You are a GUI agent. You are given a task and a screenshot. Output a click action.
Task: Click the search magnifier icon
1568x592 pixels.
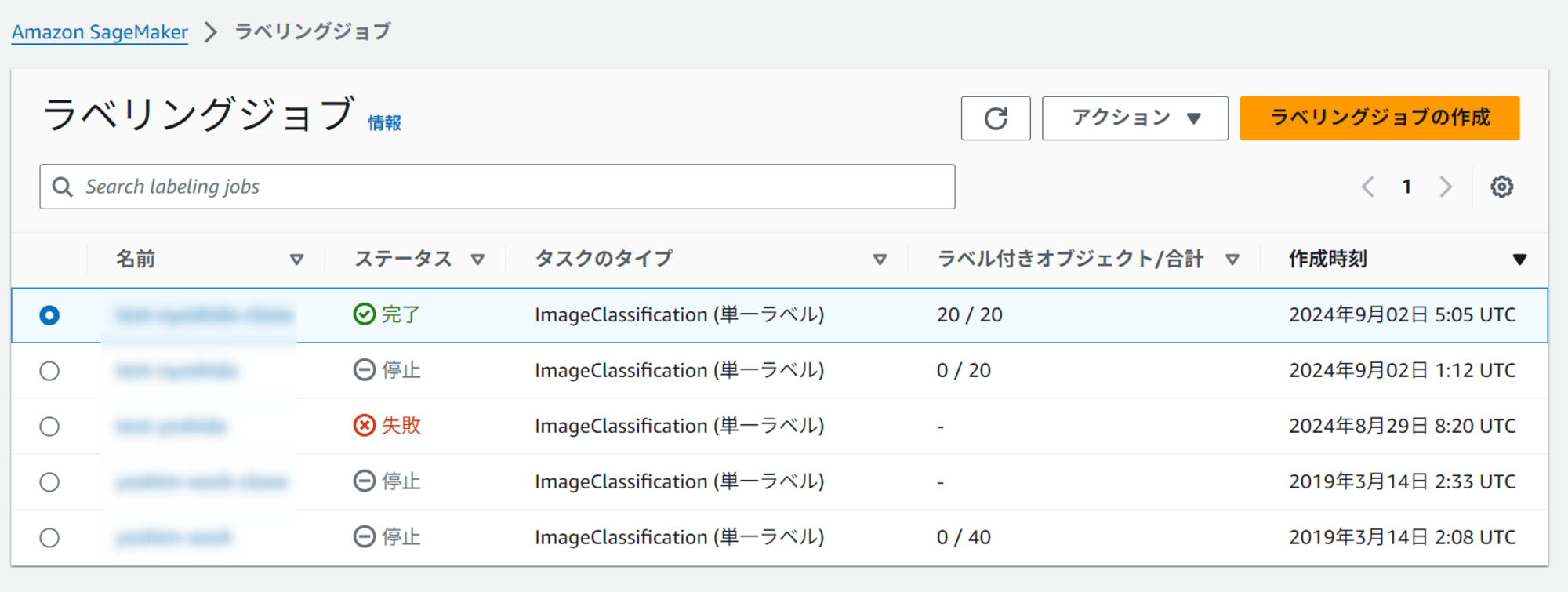tap(62, 187)
